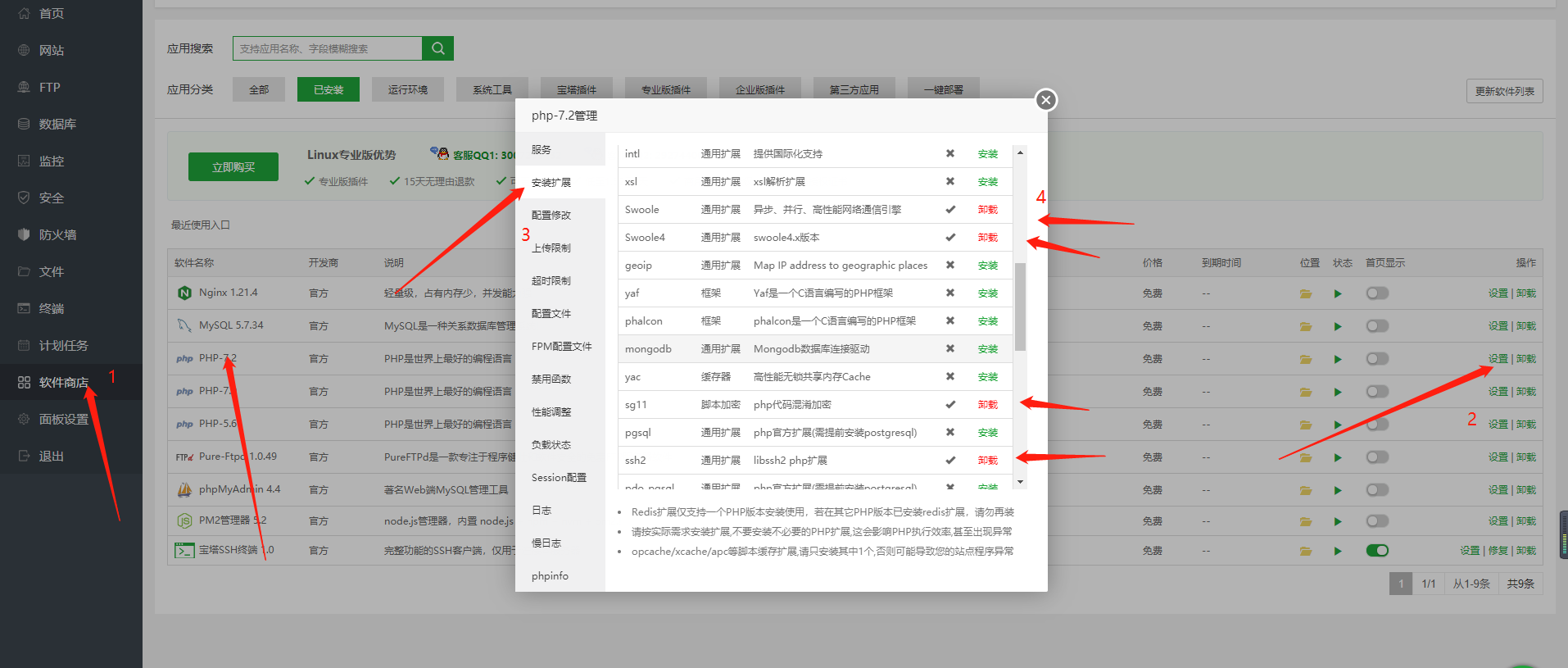Screen dimensions: 1568x668
Task: Open the 面板设置 gear icon
Action: [24, 419]
